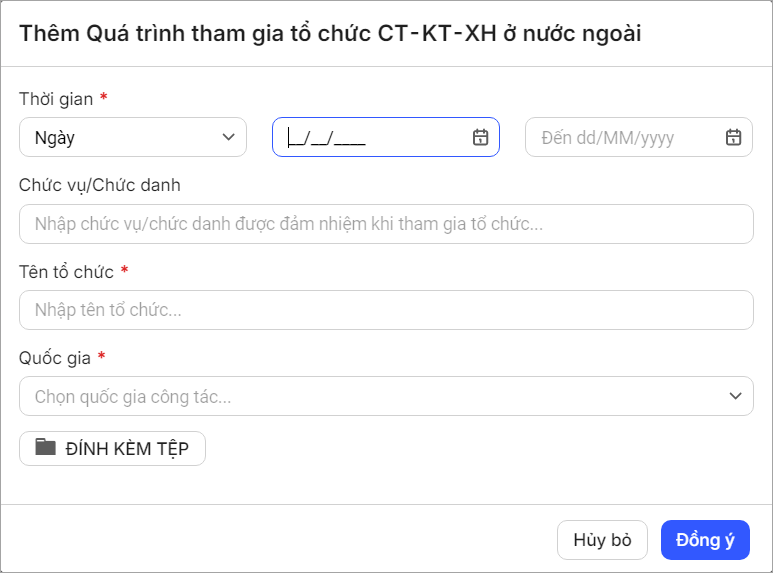Open the start date calendar picker icon
This screenshot has height=573, width=773.
(x=480, y=138)
